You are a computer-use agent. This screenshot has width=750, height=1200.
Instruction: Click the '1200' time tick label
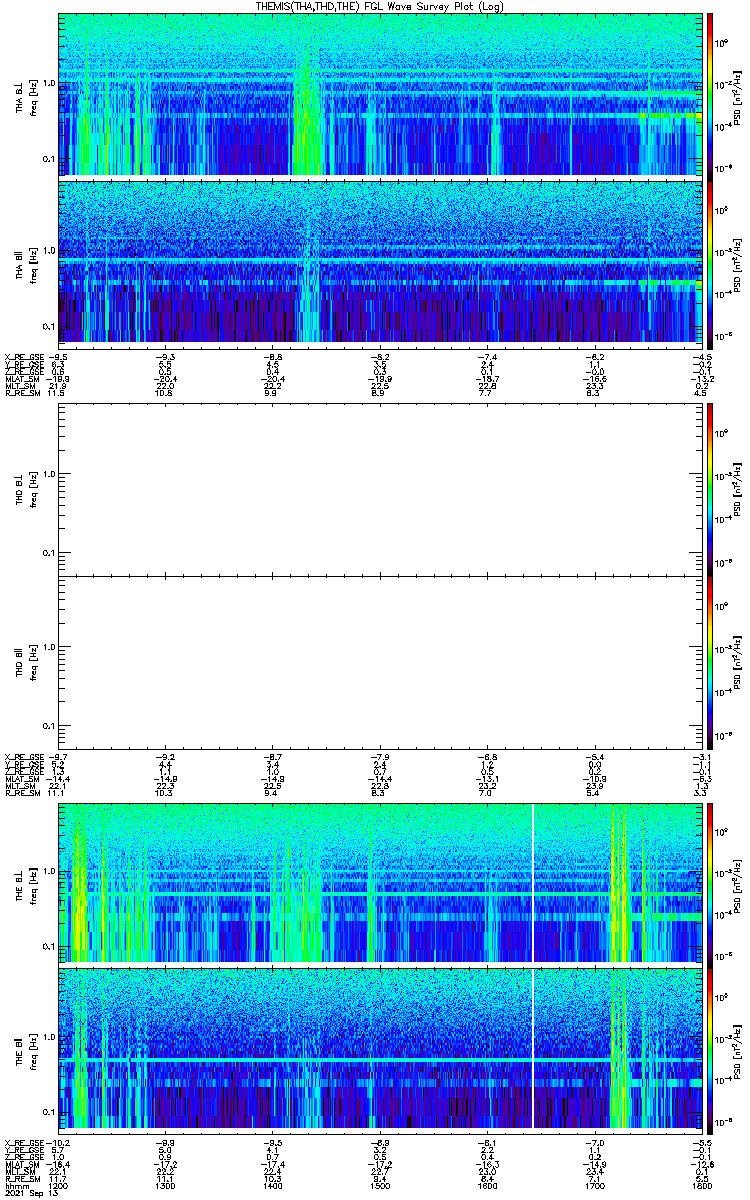tap(59, 1185)
